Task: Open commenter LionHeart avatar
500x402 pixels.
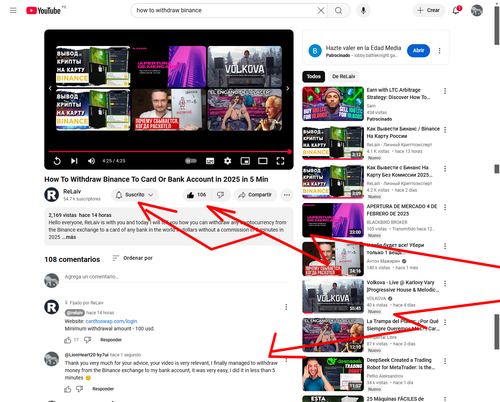Action: [x=52, y=359]
